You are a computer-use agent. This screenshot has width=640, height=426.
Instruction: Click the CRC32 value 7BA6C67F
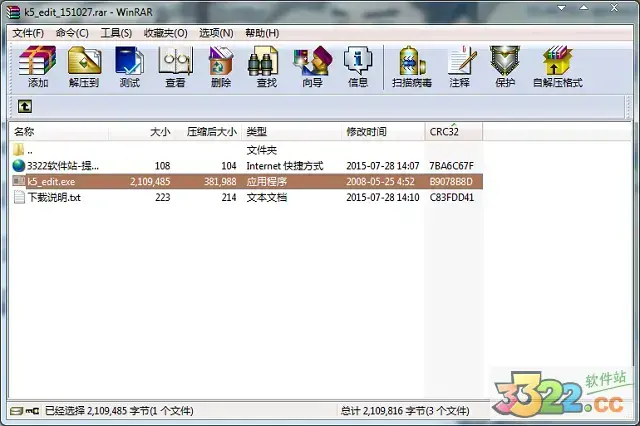click(x=451, y=166)
